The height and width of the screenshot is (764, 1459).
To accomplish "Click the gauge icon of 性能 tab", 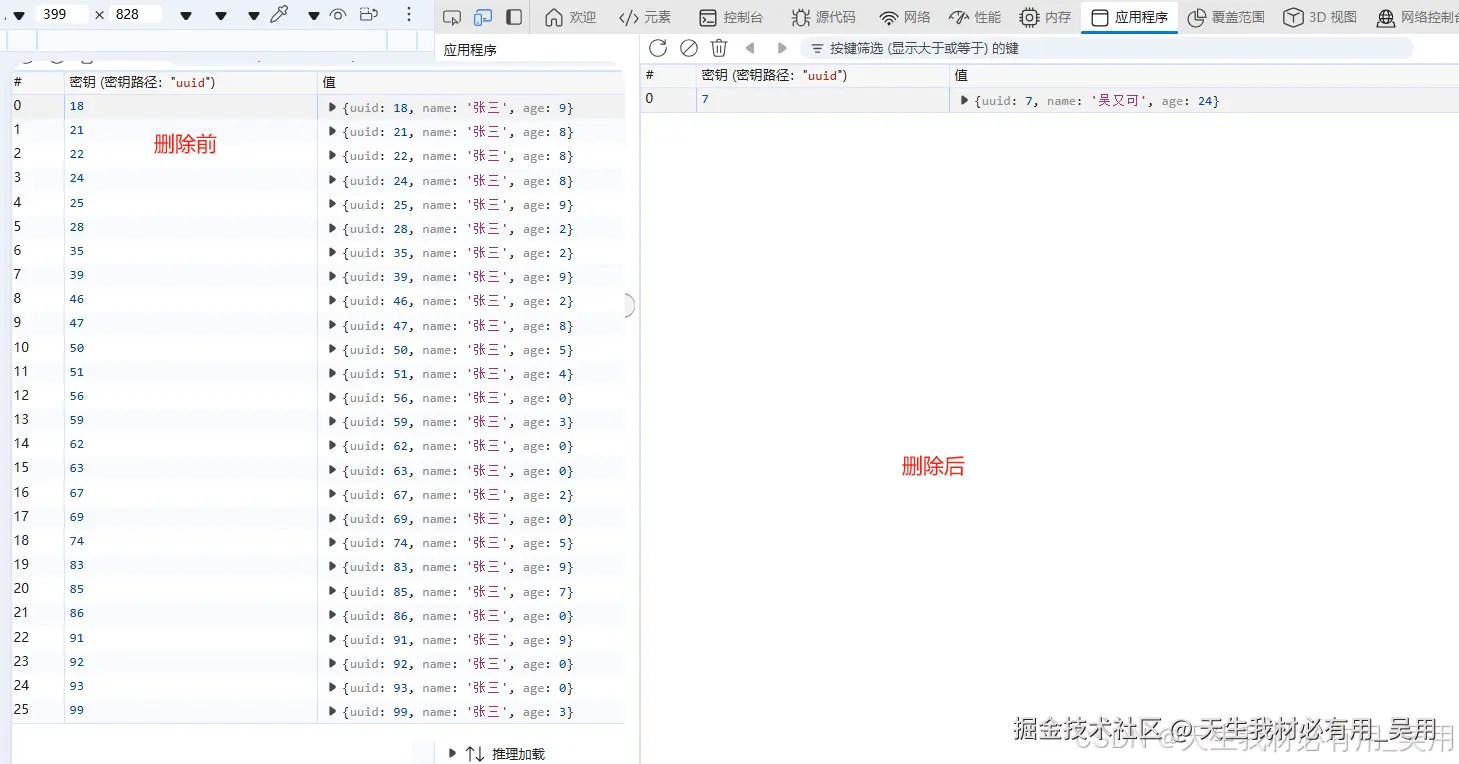I will click(958, 17).
